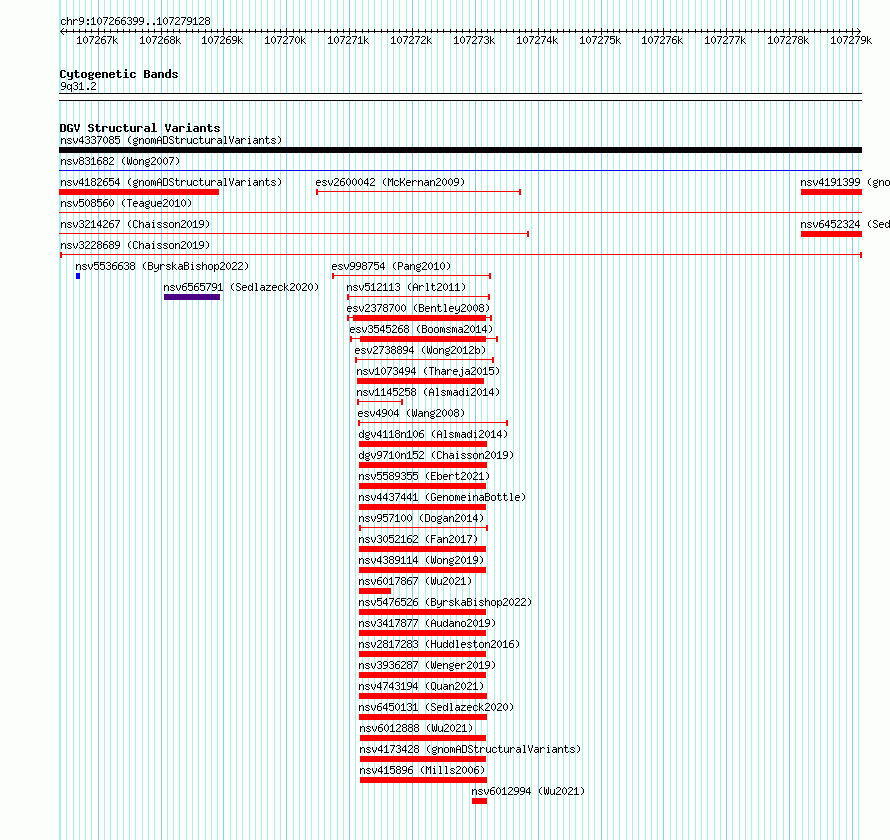890x840 pixels.
Task: Click the Cytogenetic Bands track title
Action: [119, 74]
